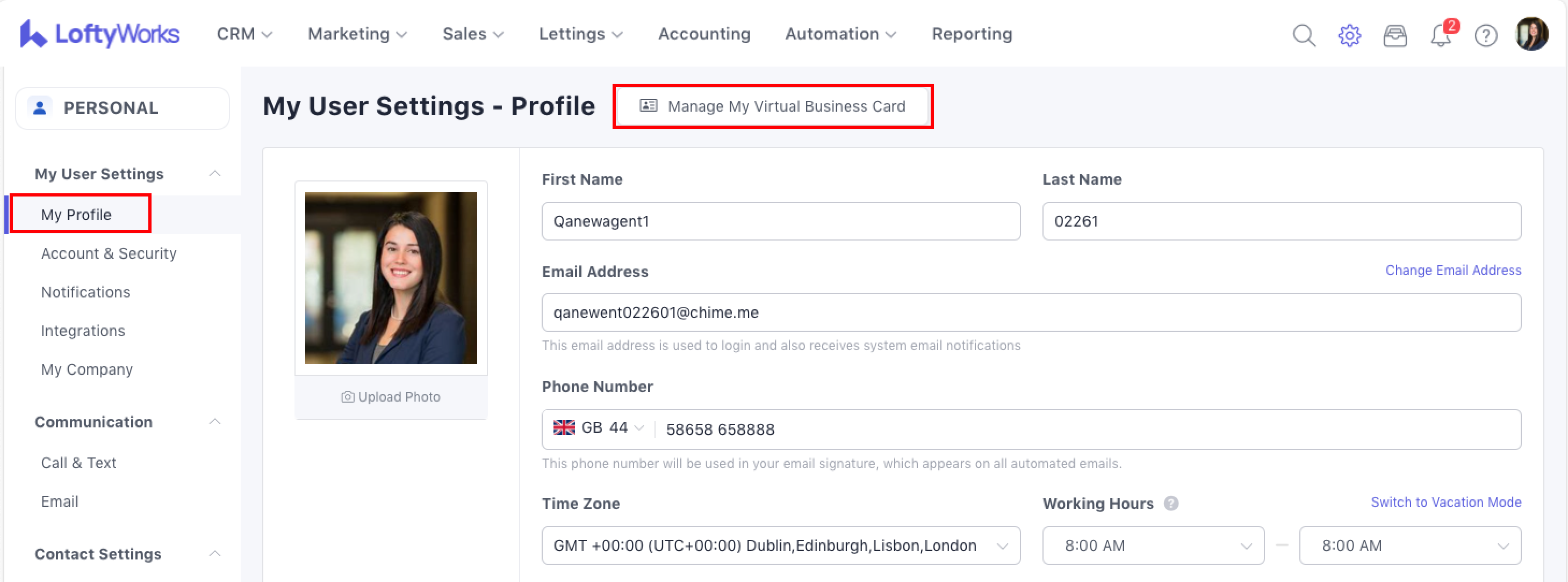
Task: Click the Upload Photo camera button
Action: tap(391, 397)
